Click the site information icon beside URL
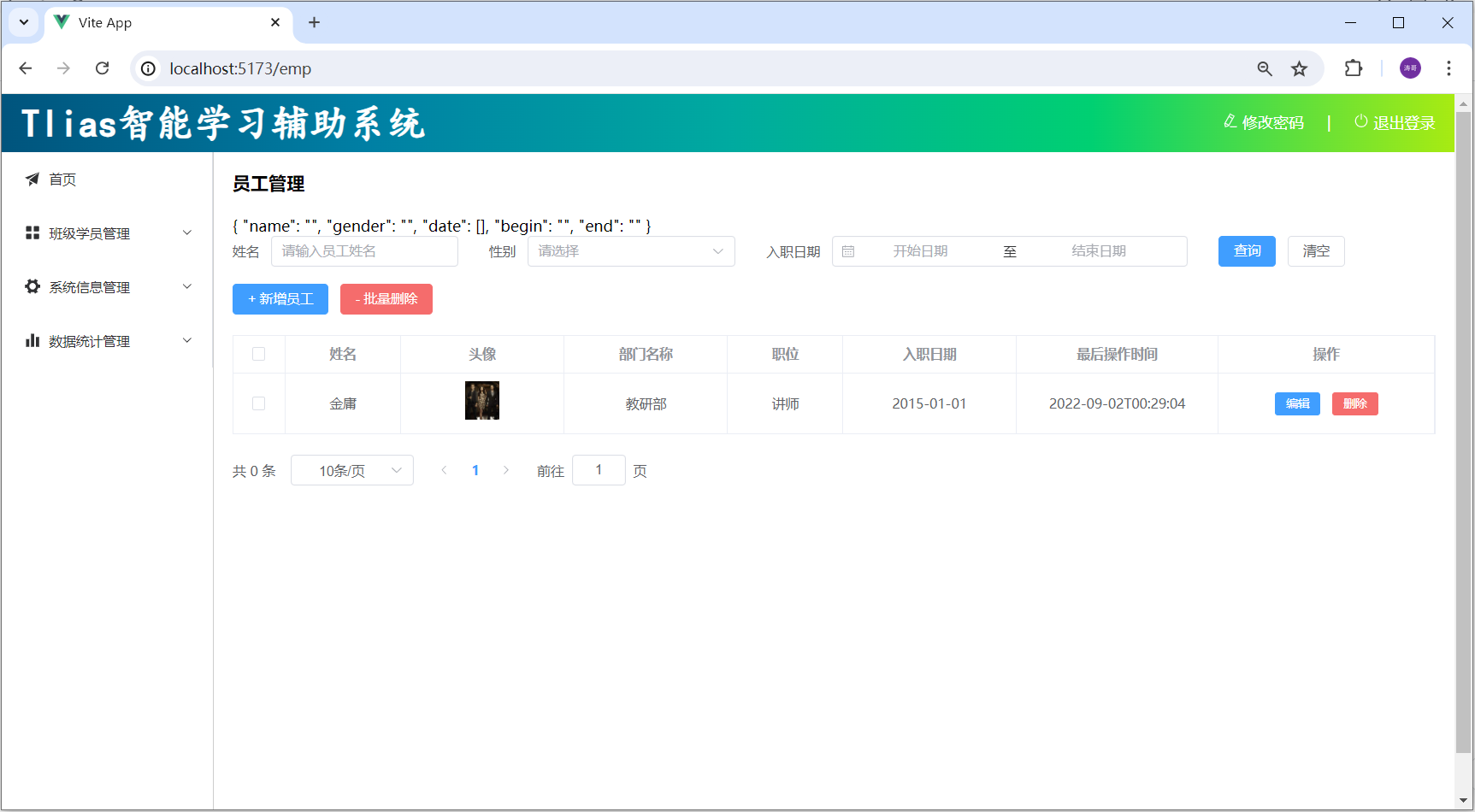Viewport: 1475px width, 812px height. [149, 68]
